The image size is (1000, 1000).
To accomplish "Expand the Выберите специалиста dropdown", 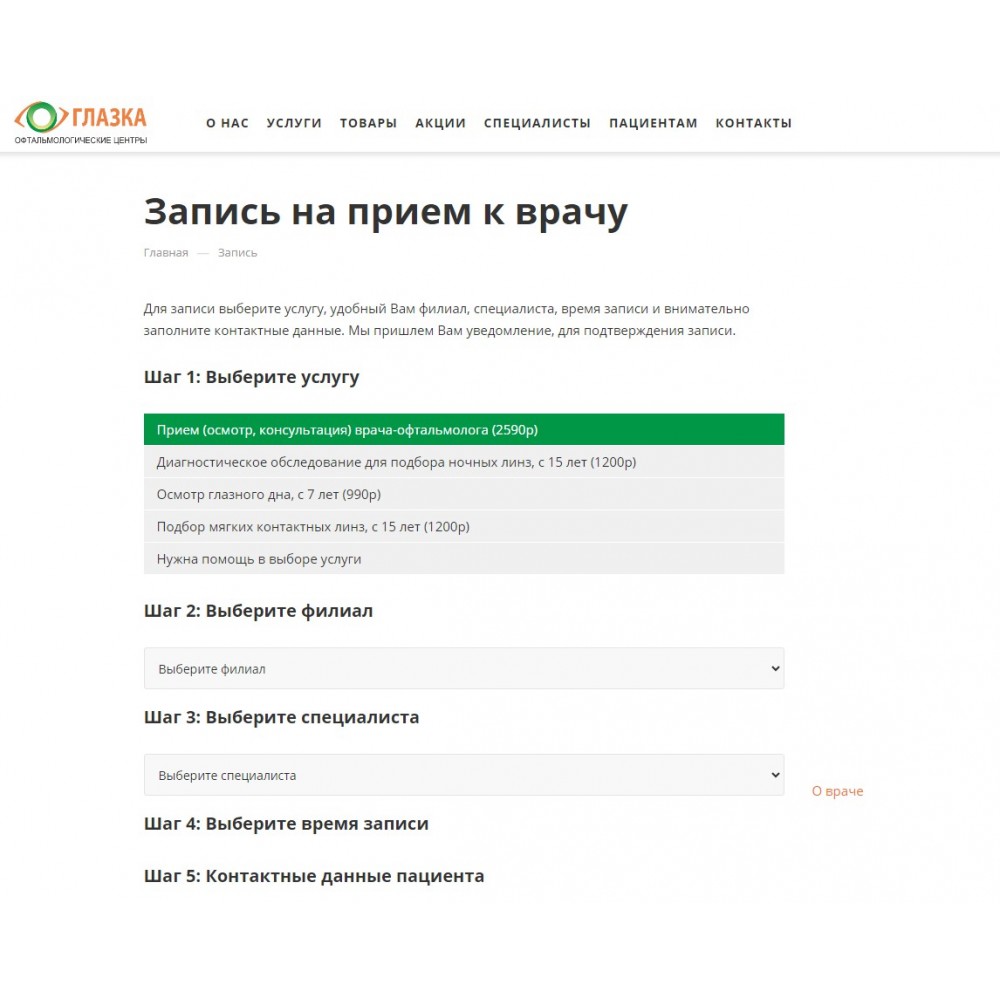I will [463, 775].
